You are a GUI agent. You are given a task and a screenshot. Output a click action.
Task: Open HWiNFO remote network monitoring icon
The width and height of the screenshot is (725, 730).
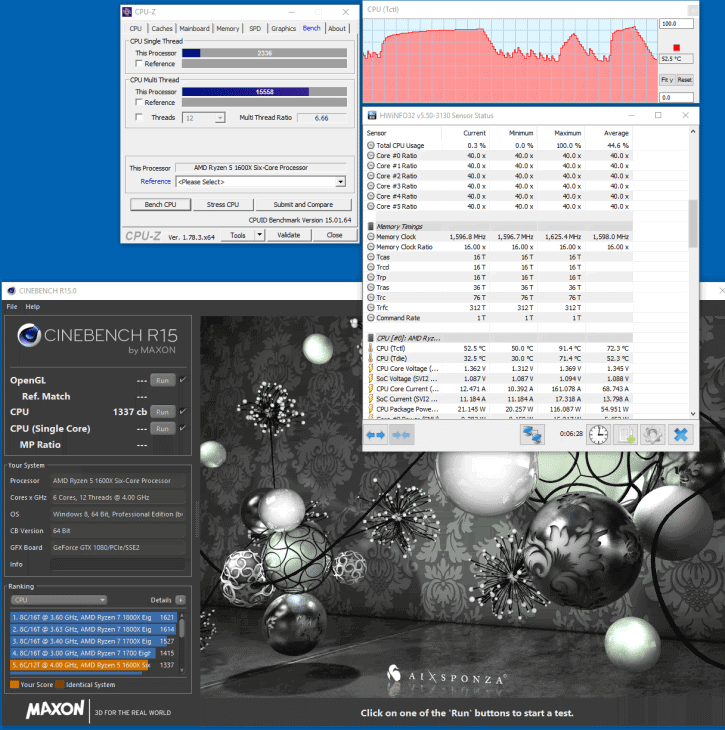pyautogui.click(x=532, y=435)
